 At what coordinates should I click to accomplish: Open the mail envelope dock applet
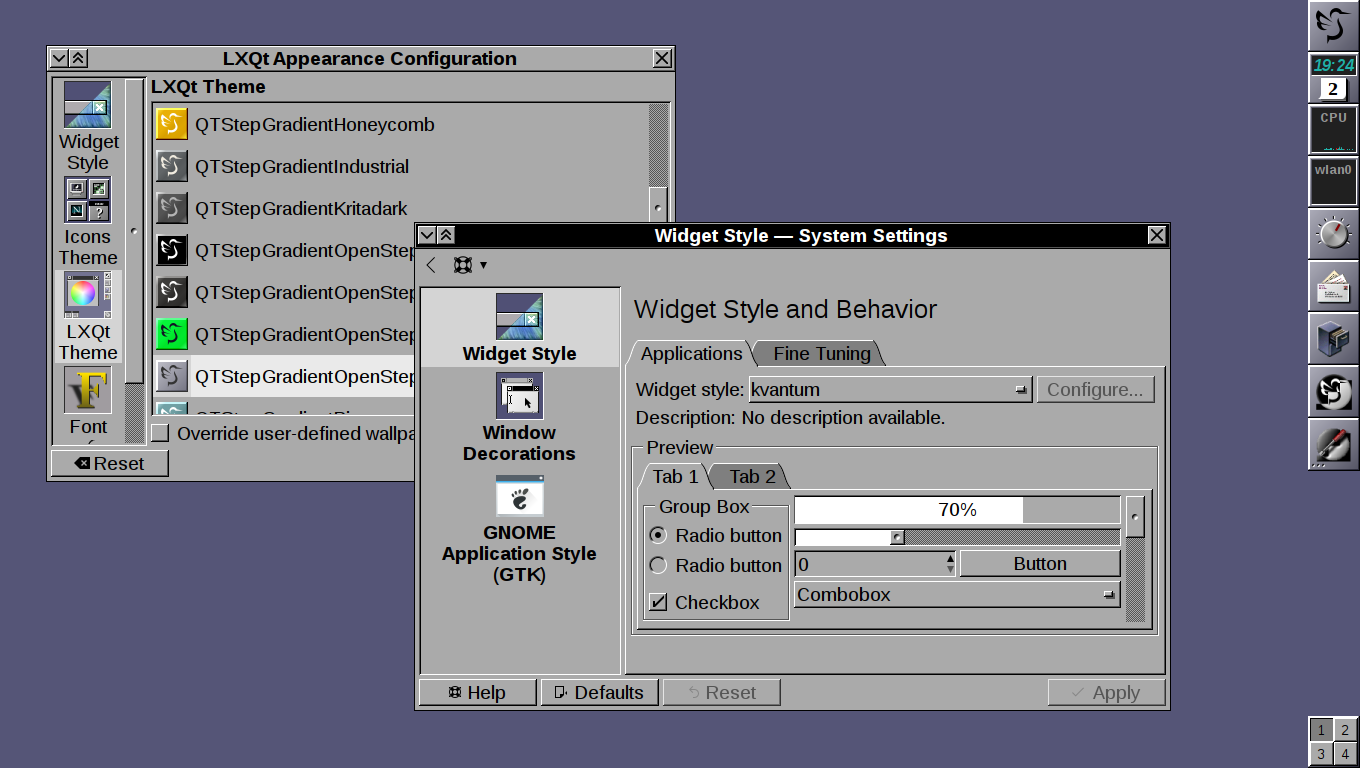[x=1333, y=286]
